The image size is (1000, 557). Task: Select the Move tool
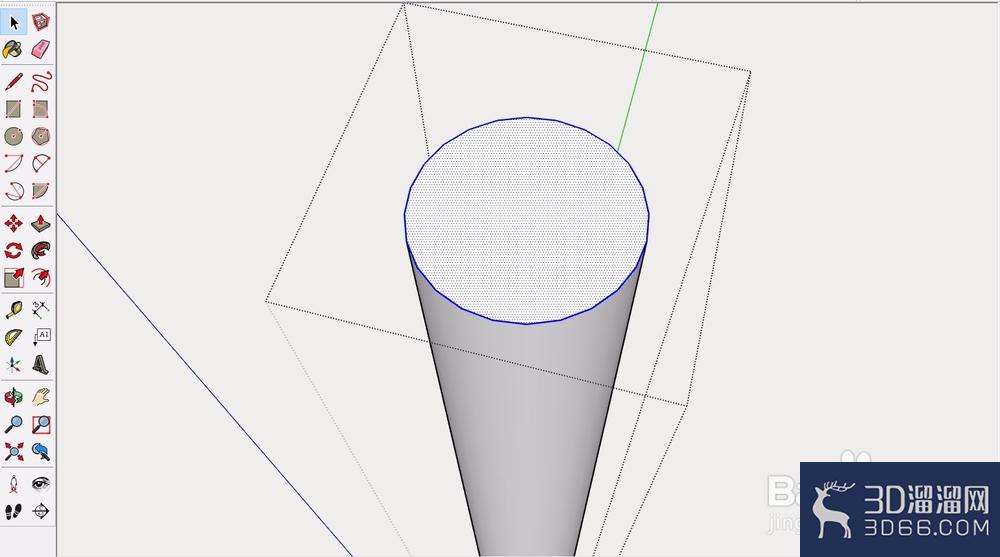click(x=14, y=223)
